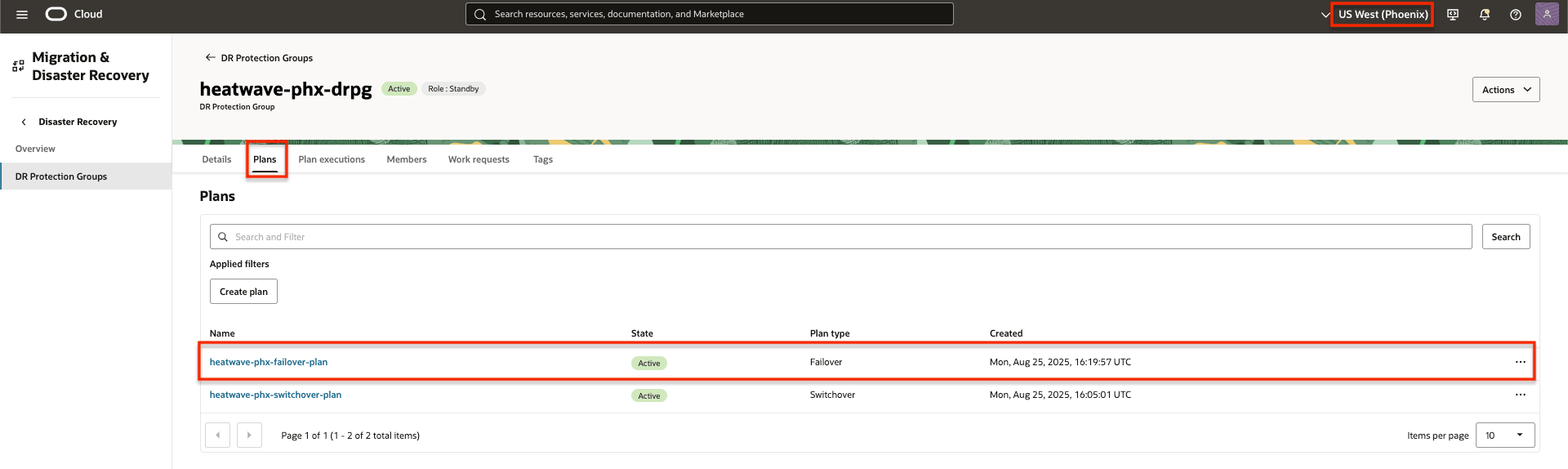Open row actions for heatwave-phx-switchover-plan
The width and height of the screenshot is (1568, 469).
(1520, 395)
